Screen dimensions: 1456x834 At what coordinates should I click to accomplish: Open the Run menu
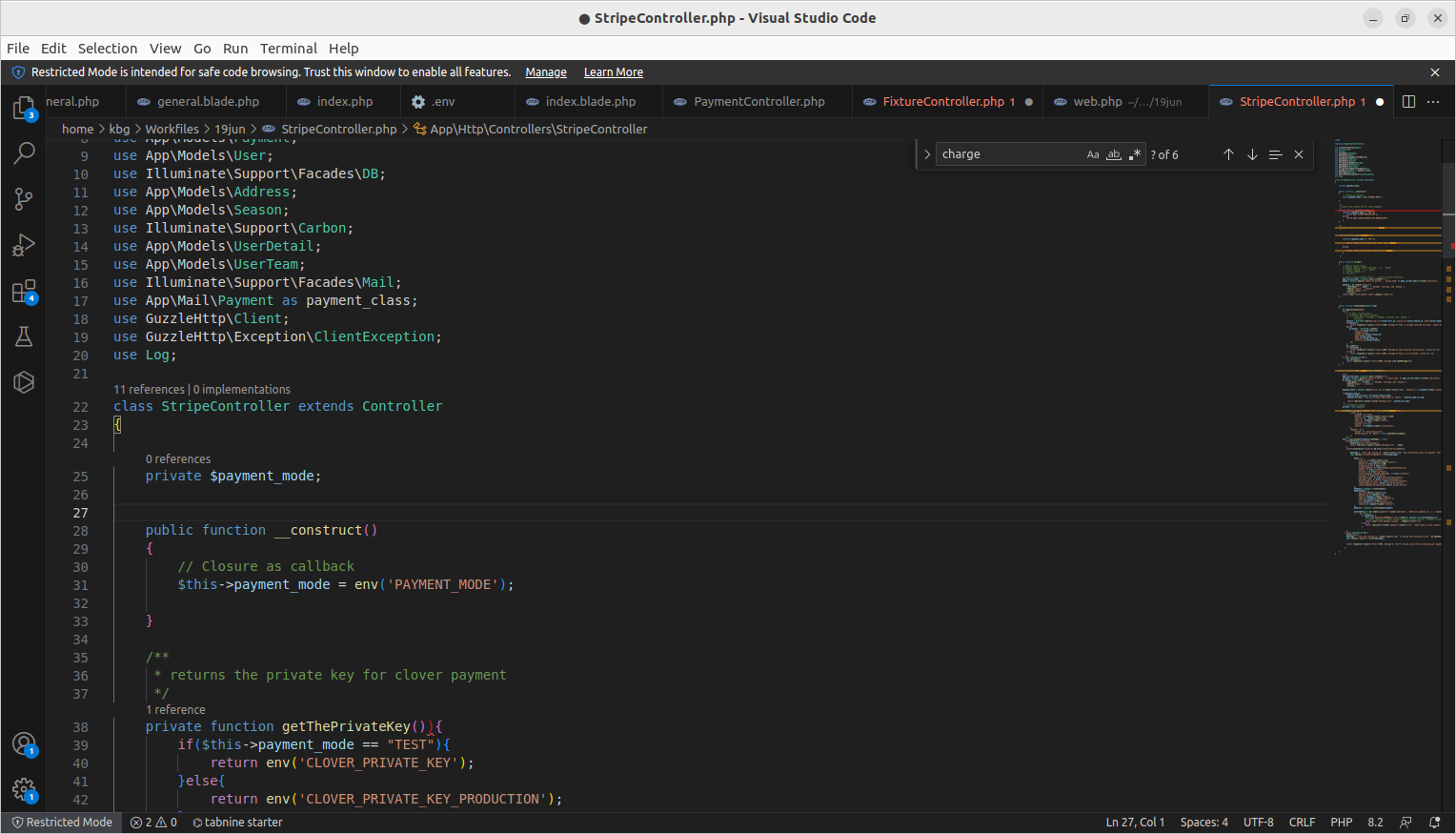(x=235, y=49)
